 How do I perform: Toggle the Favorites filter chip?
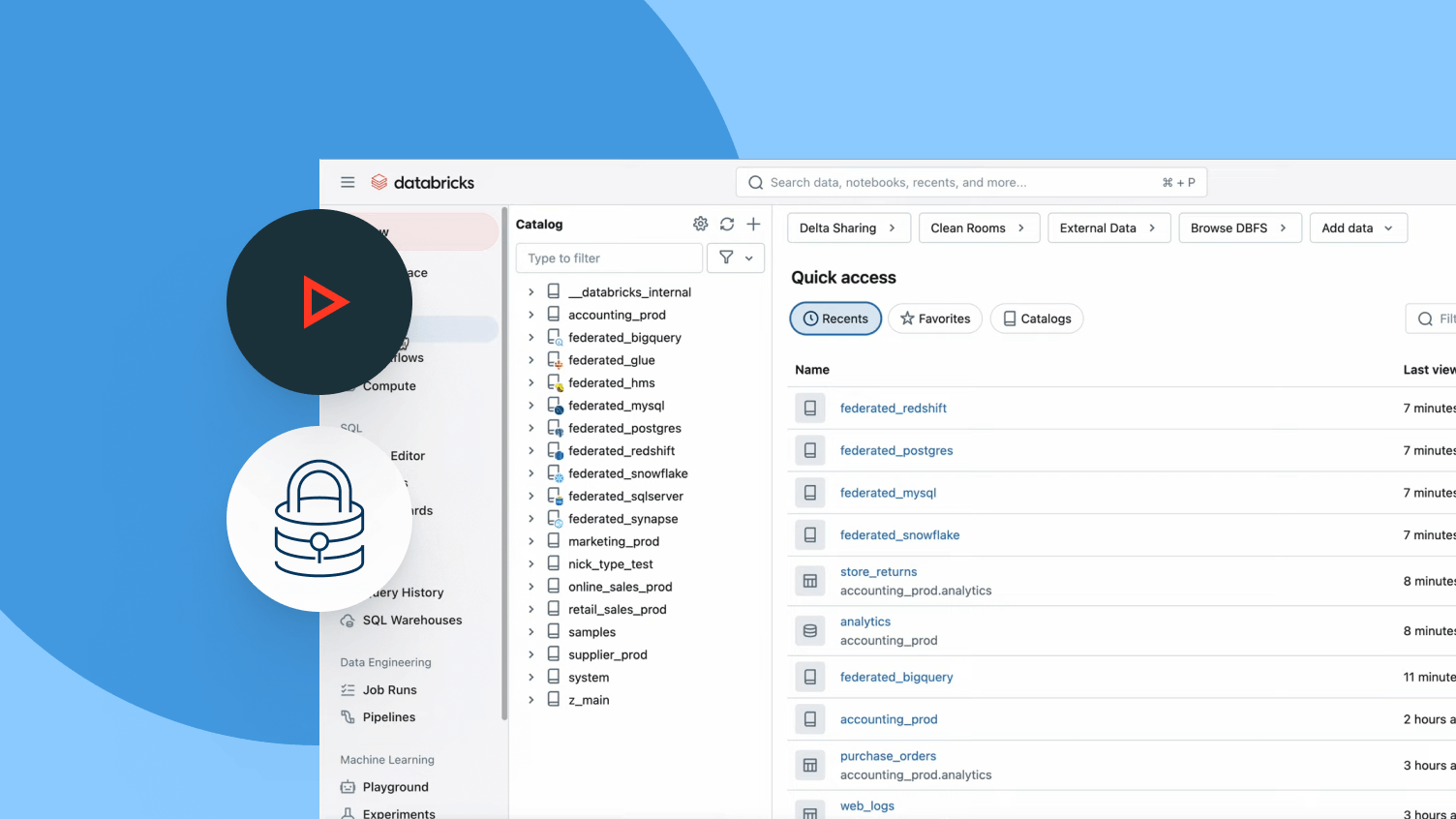pyautogui.click(x=935, y=318)
